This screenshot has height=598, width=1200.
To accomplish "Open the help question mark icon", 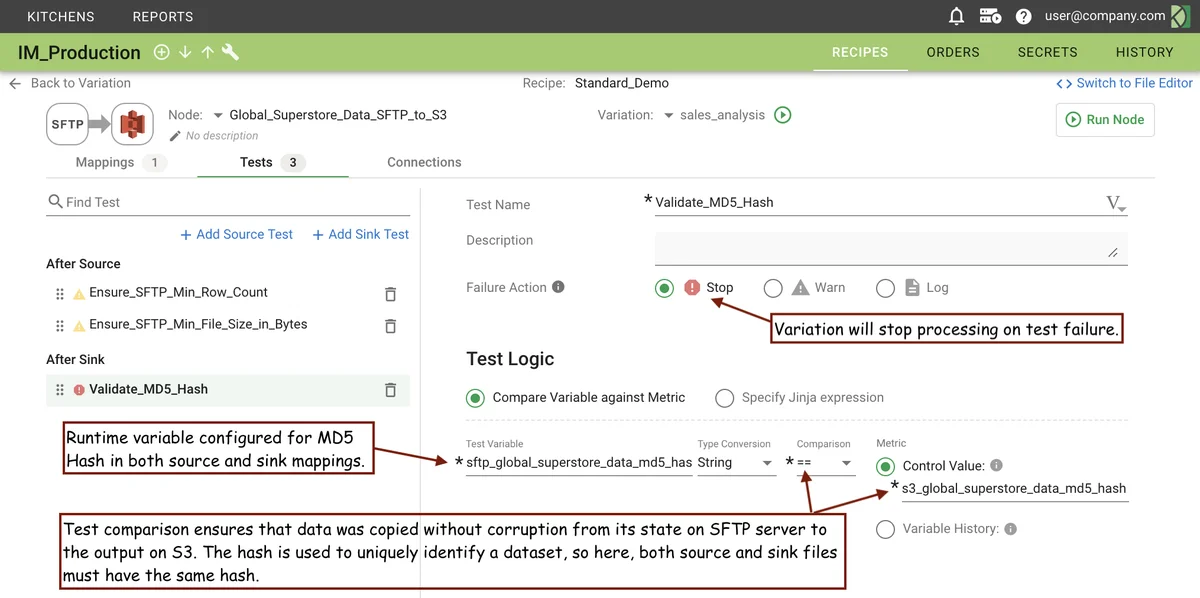I will 1023,16.
